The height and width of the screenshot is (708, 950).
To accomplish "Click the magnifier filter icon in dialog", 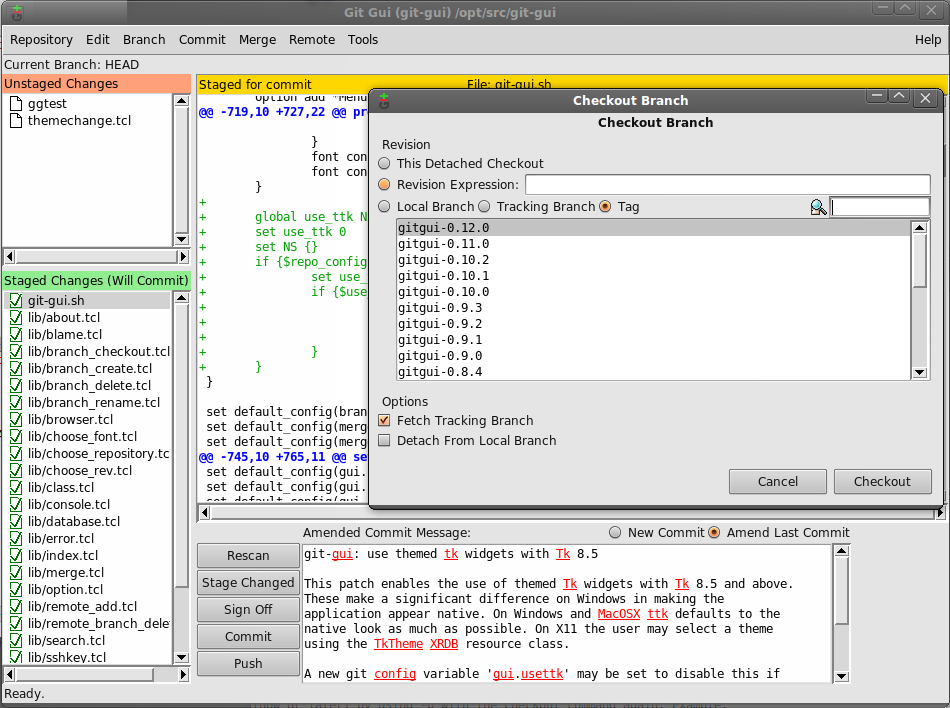I will click(x=819, y=207).
